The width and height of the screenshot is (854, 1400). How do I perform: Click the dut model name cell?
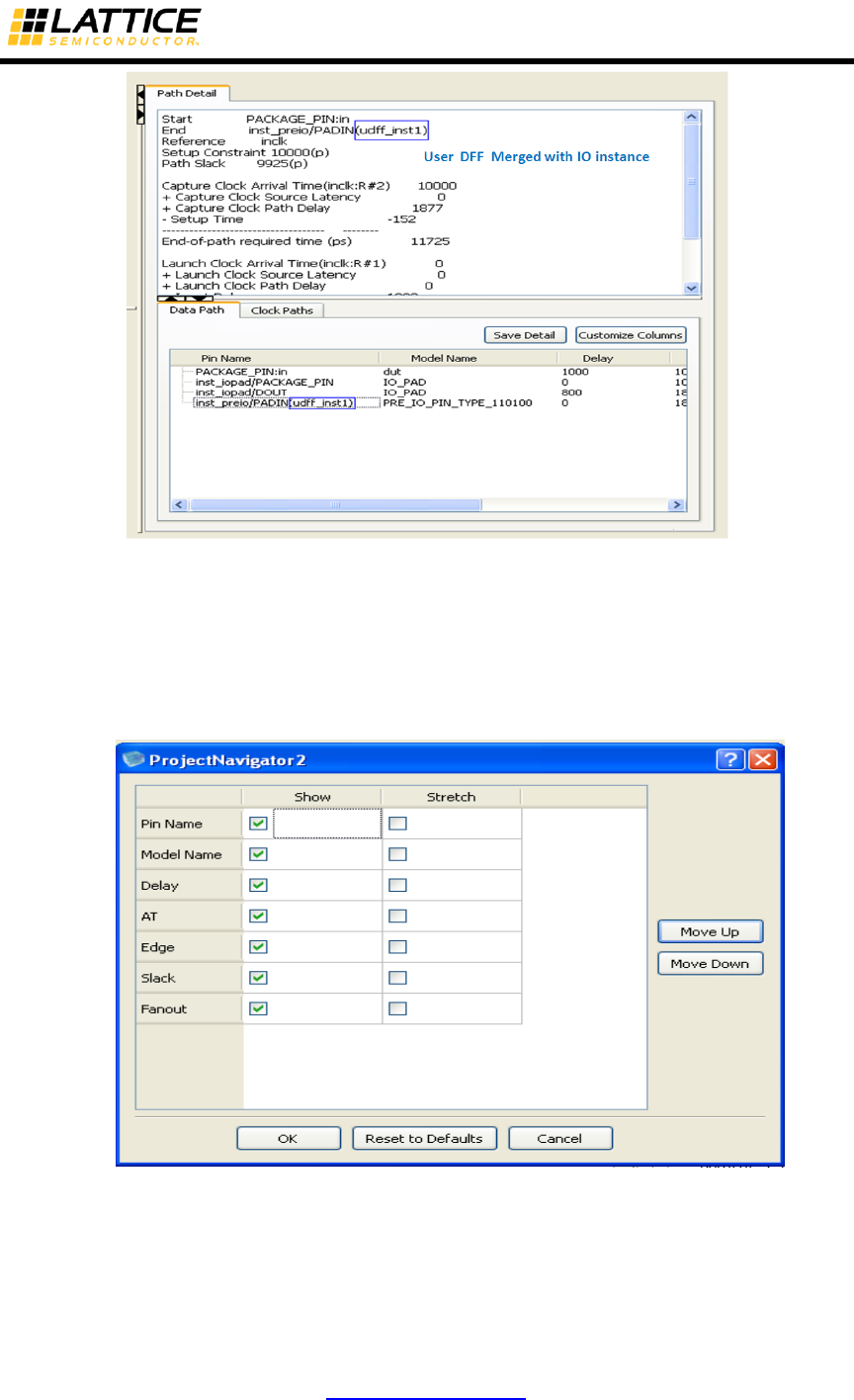(x=390, y=371)
